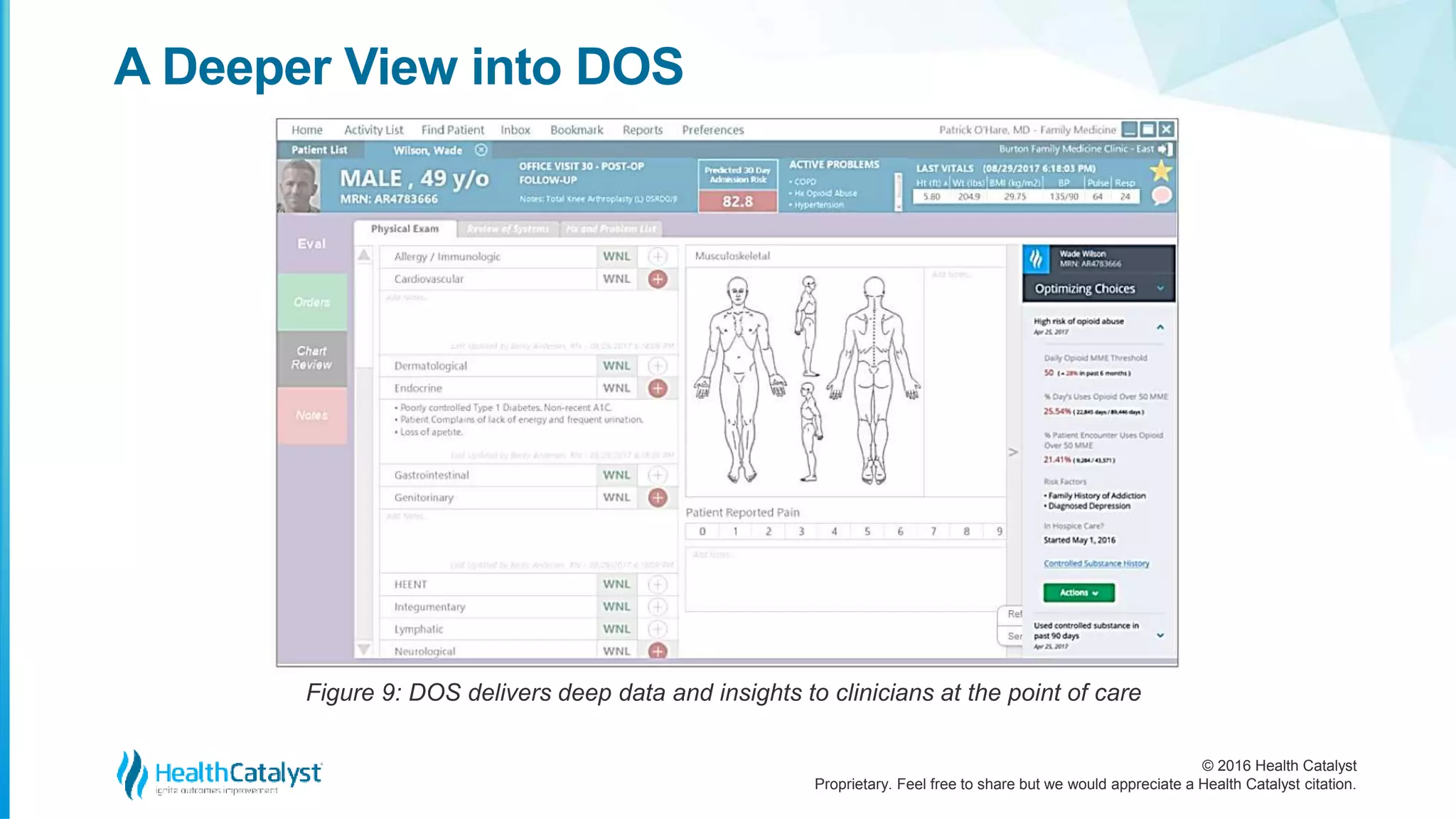Click the clinic logout icon
This screenshot has height=819, width=1456.
point(1165,149)
